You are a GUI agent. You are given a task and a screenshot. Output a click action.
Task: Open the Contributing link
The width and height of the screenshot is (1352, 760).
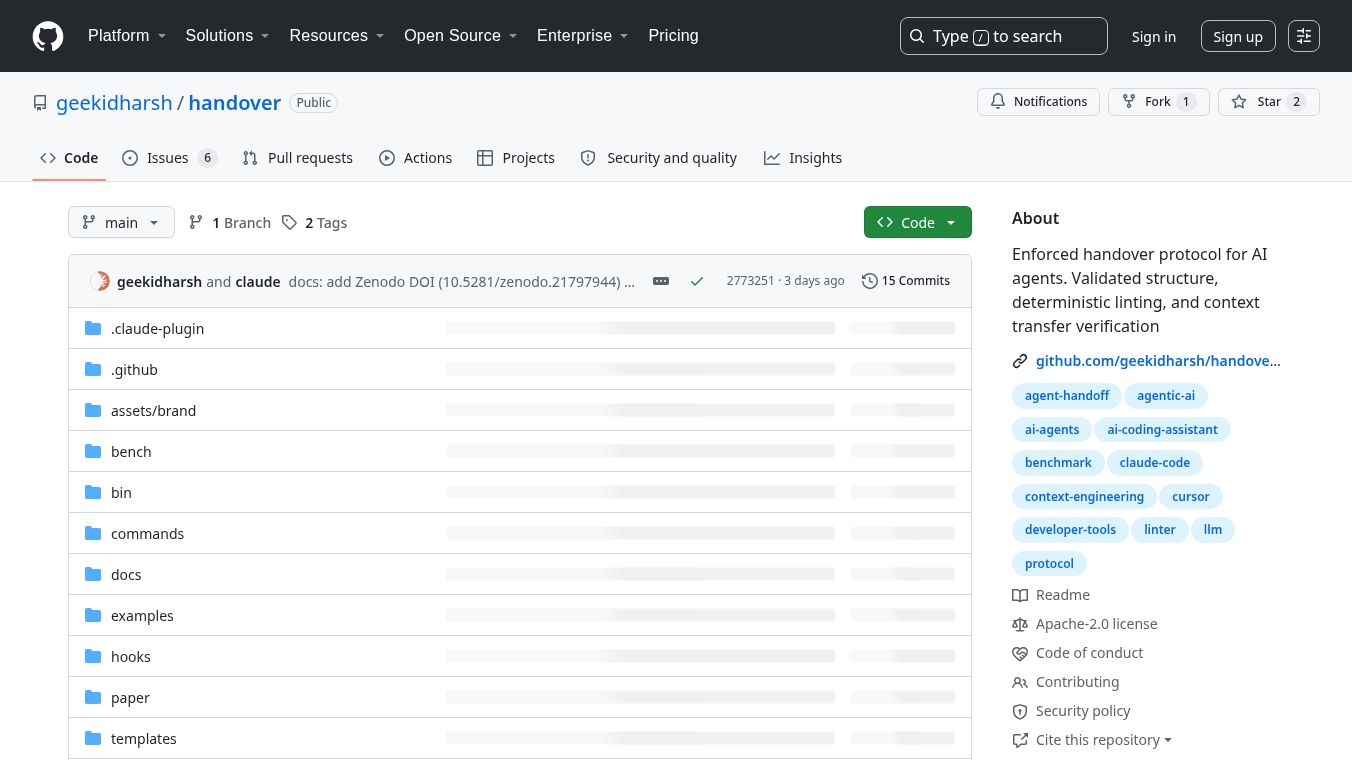pos(1078,682)
